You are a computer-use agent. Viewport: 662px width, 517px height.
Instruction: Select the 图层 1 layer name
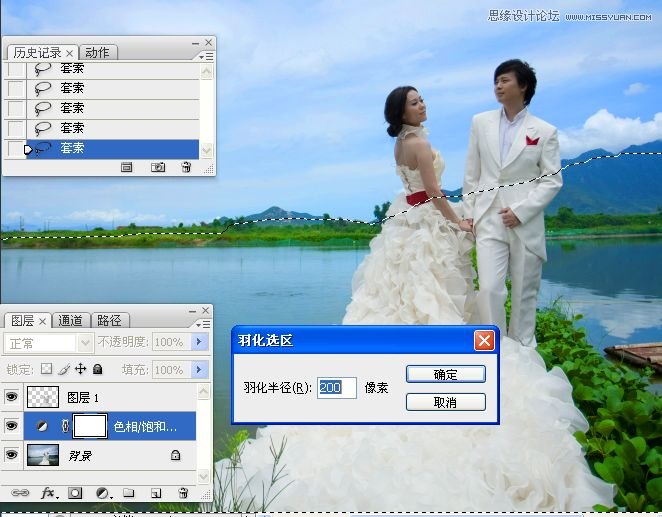coord(83,398)
